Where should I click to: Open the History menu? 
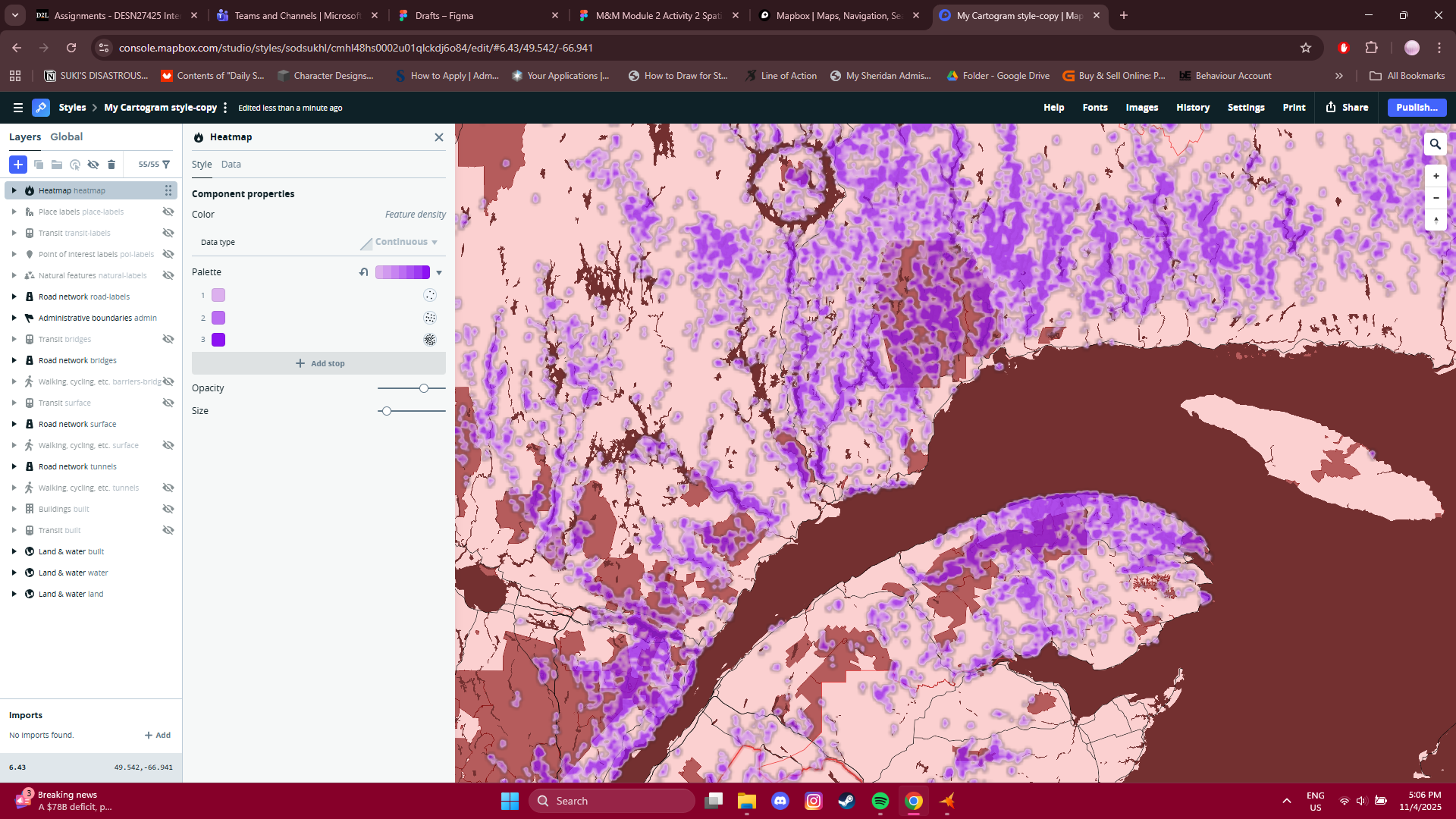pyautogui.click(x=1192, y=108)
